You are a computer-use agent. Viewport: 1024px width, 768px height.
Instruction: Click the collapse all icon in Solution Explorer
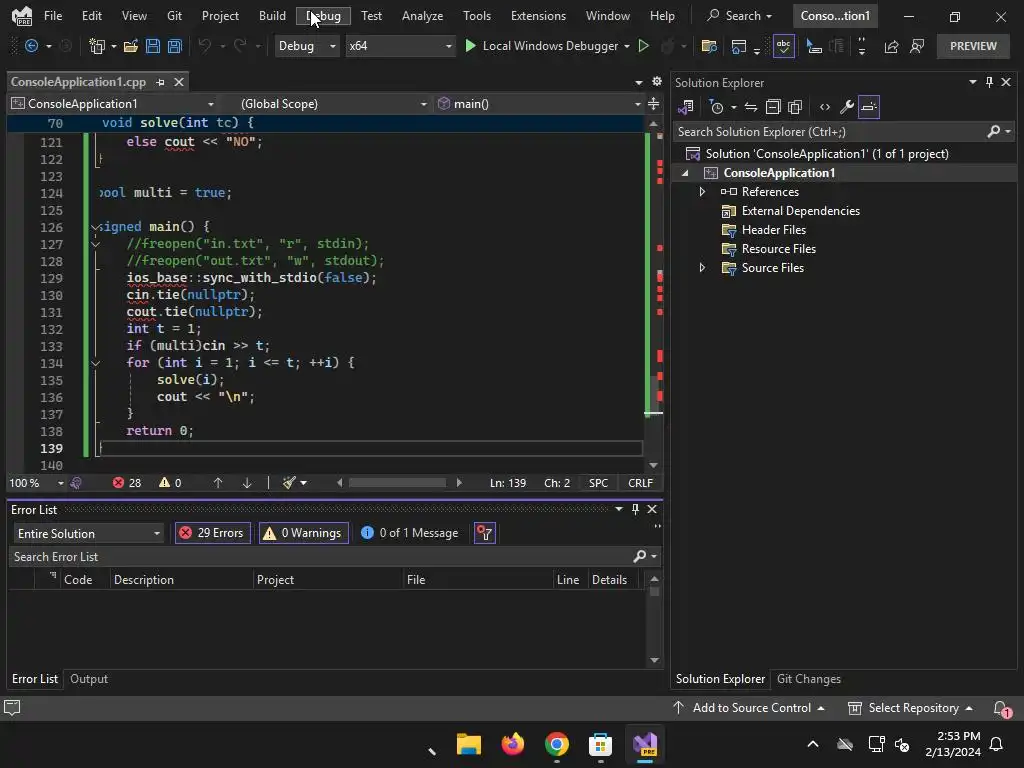pyautogui.click(x=773, y=107)
